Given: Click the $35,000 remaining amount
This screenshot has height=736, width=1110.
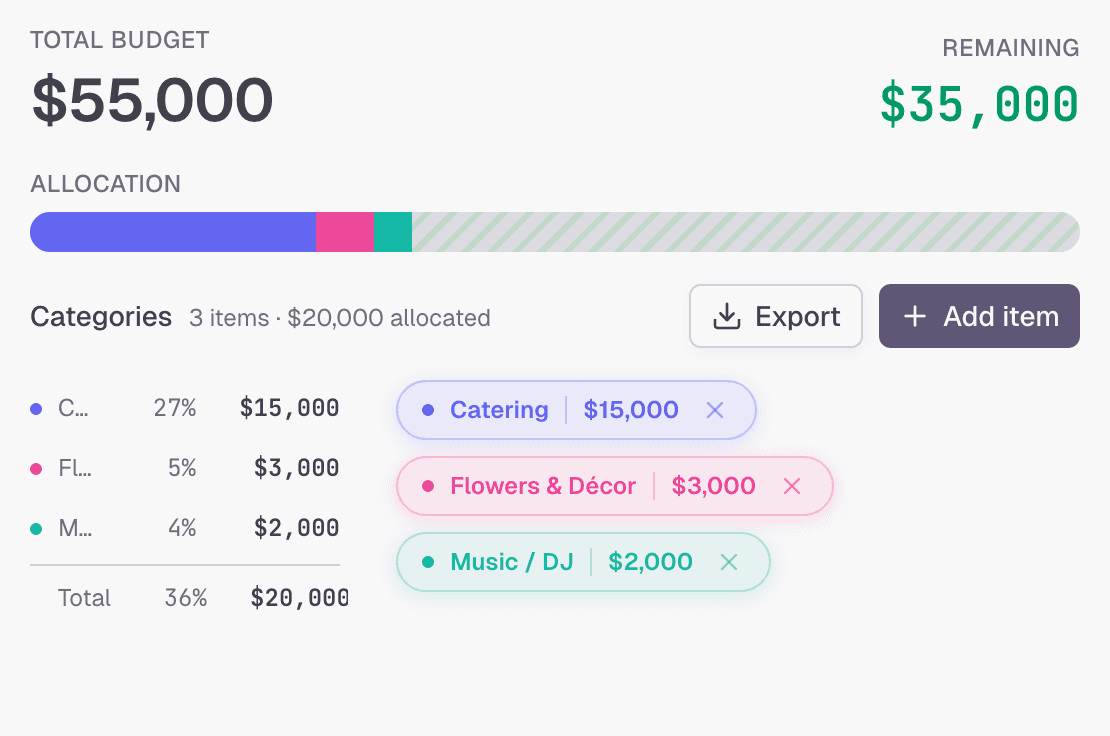Looking at the screenshot, I should pyautogui.click(x=979, y=104).
